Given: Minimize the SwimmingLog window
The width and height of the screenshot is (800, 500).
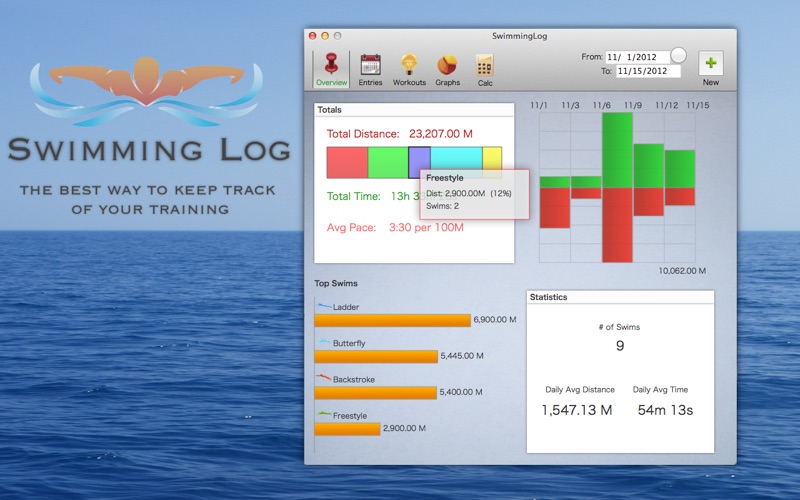Looking at the screenshot, I should pos(325,36).
